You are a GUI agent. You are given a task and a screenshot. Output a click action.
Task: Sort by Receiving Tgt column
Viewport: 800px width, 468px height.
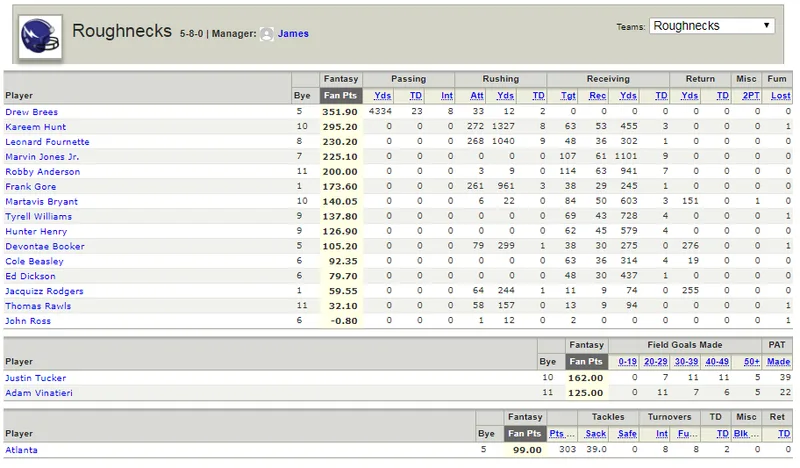(568, 95)
